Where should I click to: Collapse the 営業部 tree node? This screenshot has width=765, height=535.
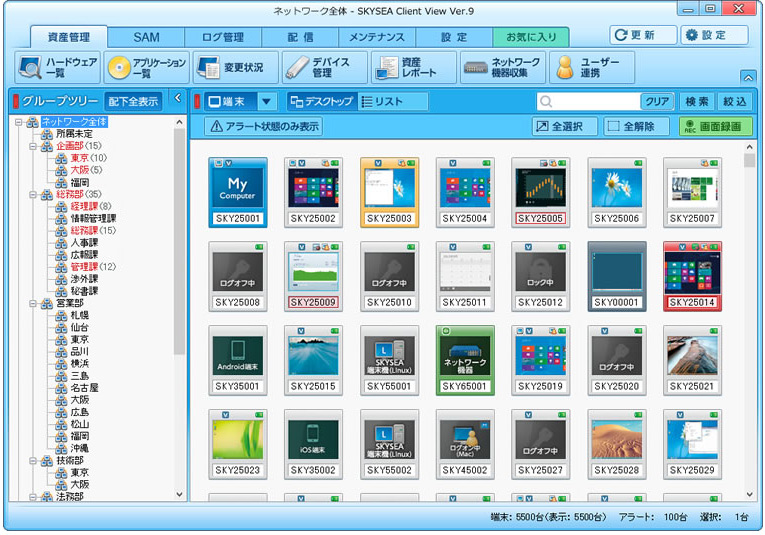[33, 303]
